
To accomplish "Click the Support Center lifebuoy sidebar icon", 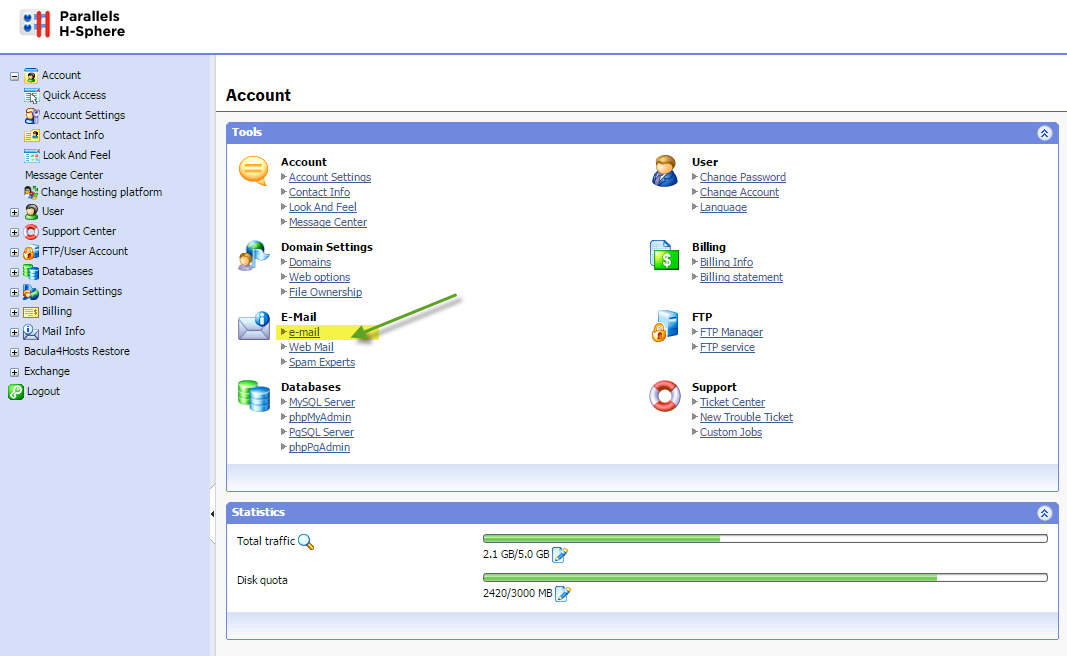I will (x=31, y=231).
